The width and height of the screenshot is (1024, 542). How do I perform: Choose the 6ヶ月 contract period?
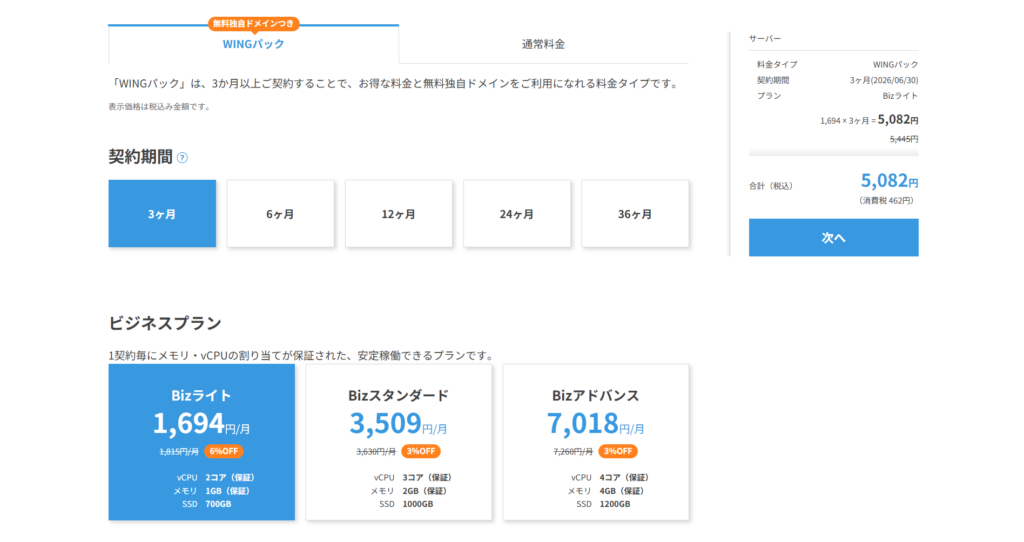tap(280, 214)
